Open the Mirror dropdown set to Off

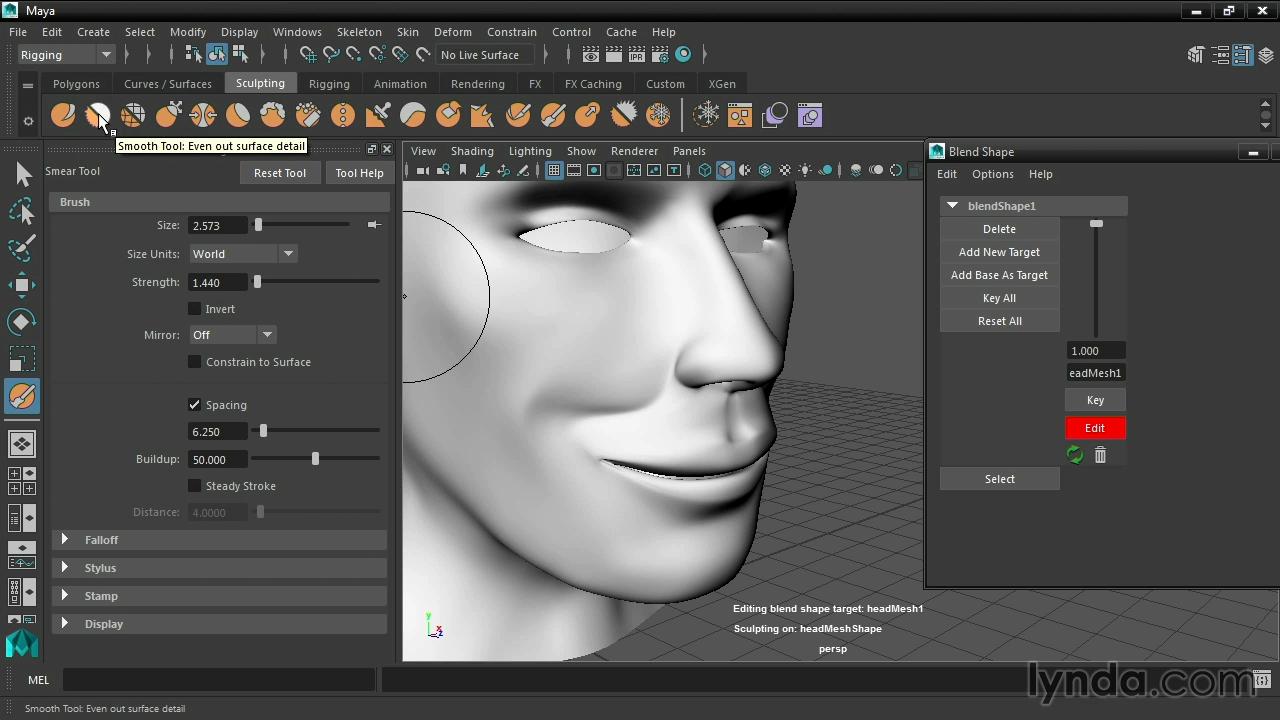(232, 335)
